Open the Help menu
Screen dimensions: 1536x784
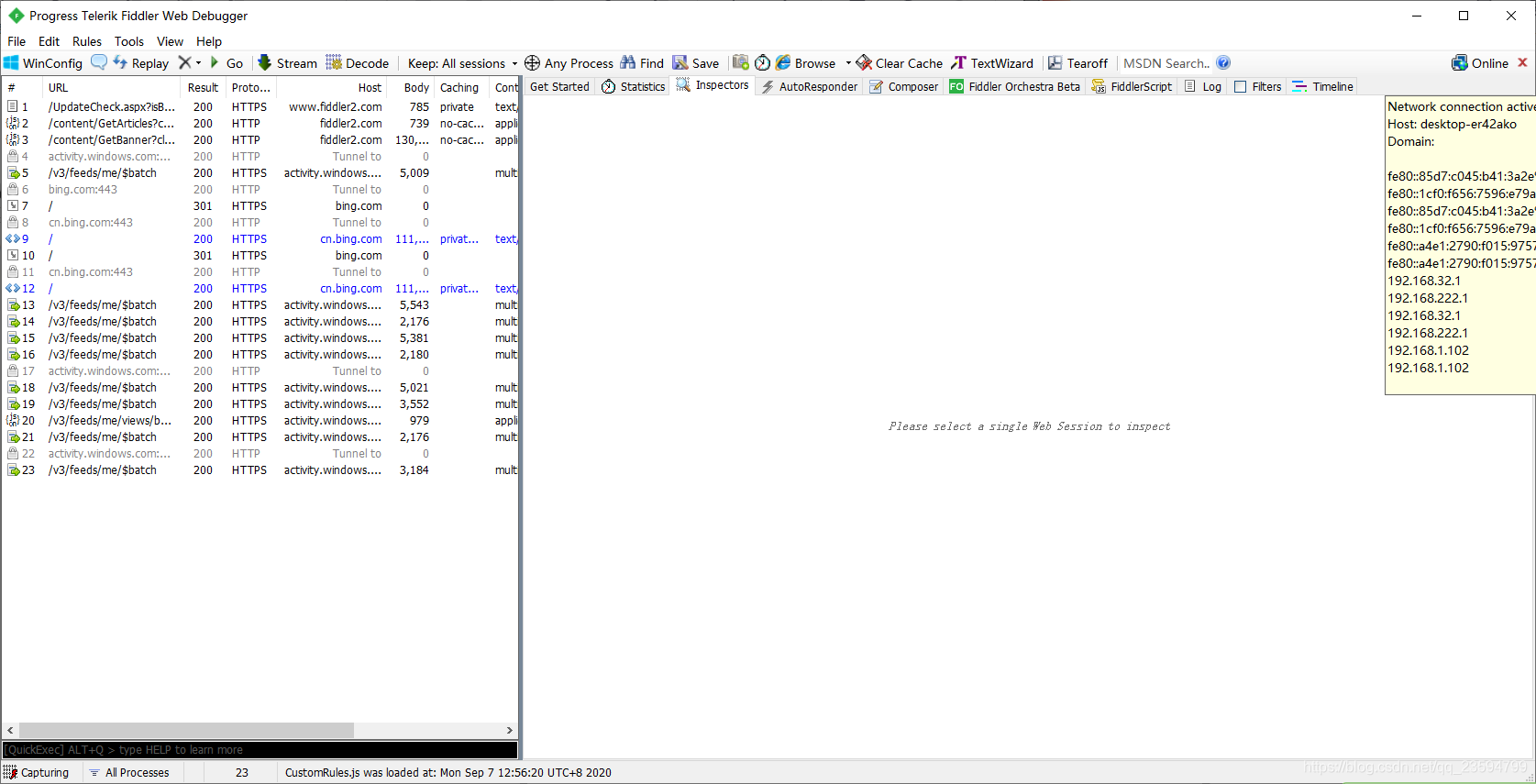coord(209,41)
